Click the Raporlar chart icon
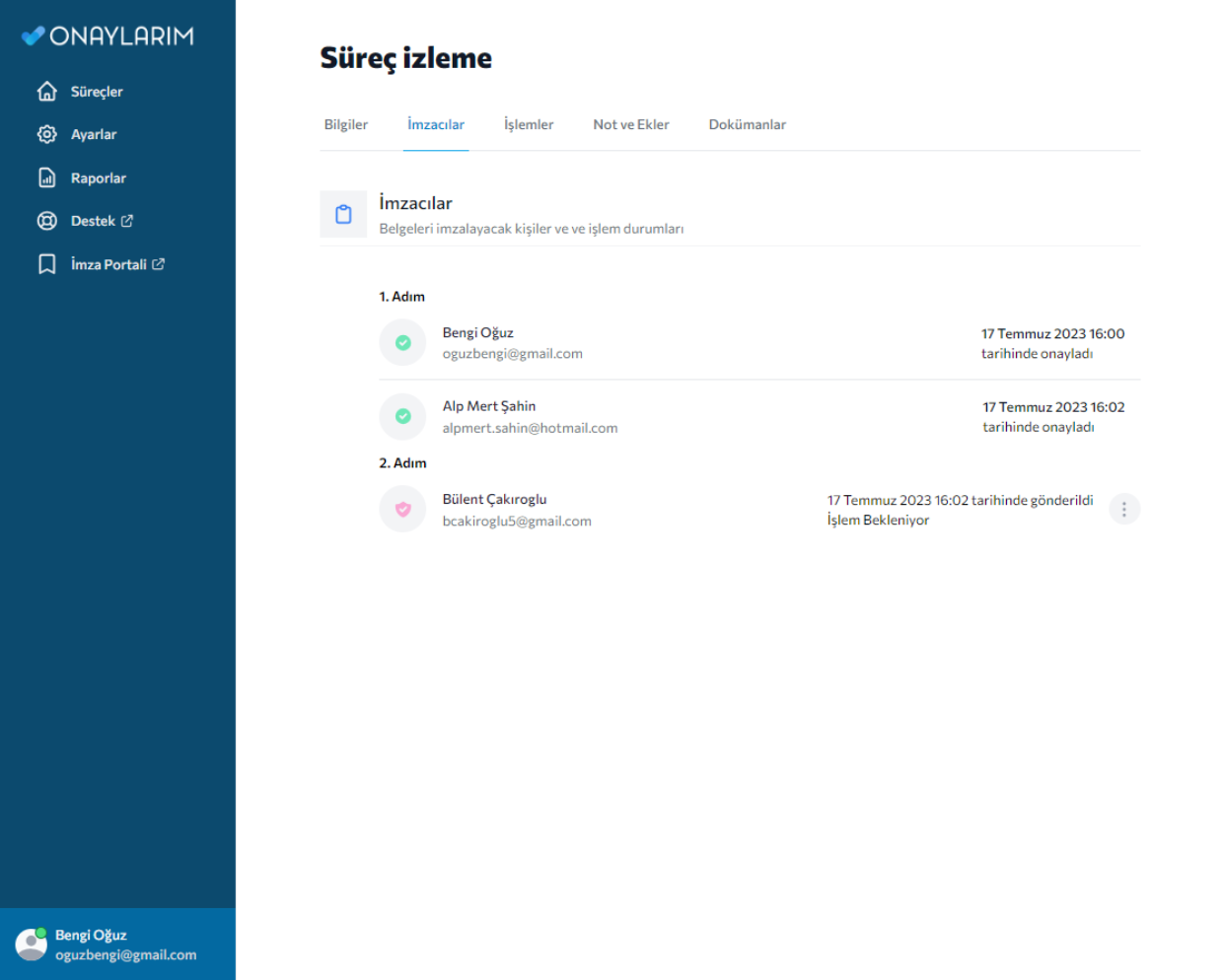The image size is (1224, 980). click(x=46, y=177)
